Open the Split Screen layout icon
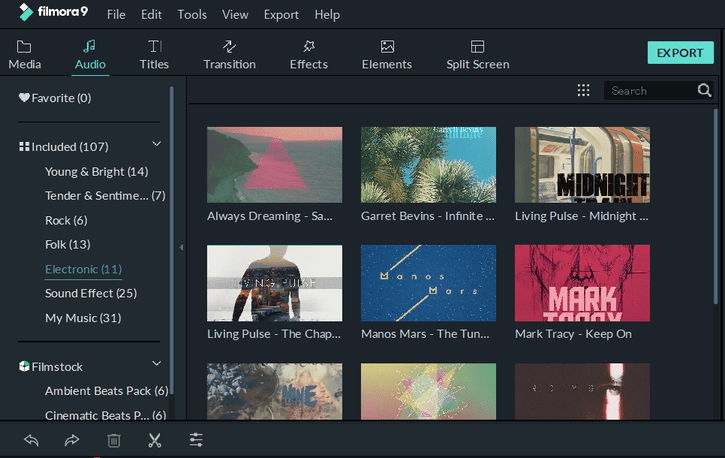Image resolution: width=725 pixels, height=458 pixels. pyautogui.click(x=477, y=46)
